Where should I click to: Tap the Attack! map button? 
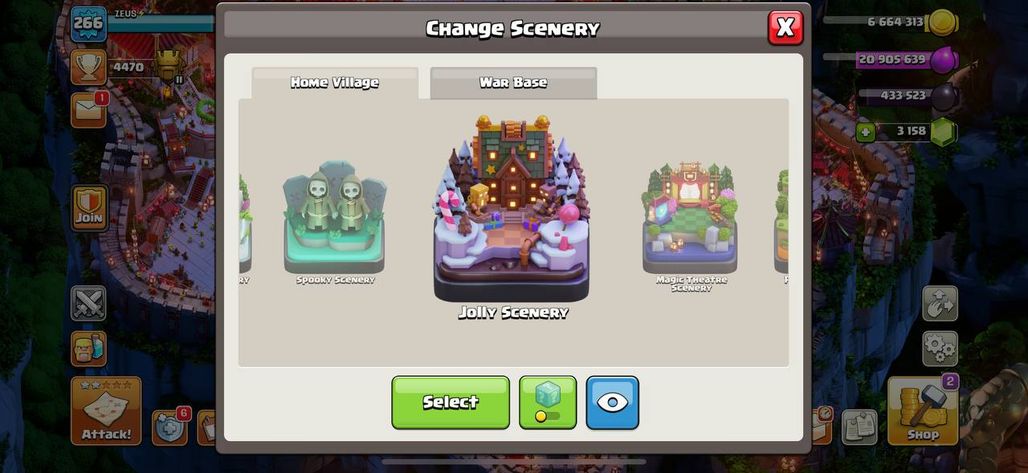coord(106,411)
